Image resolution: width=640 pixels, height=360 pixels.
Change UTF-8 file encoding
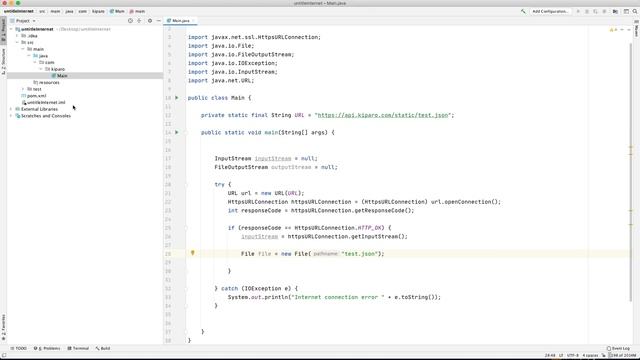tap(573, 356)
